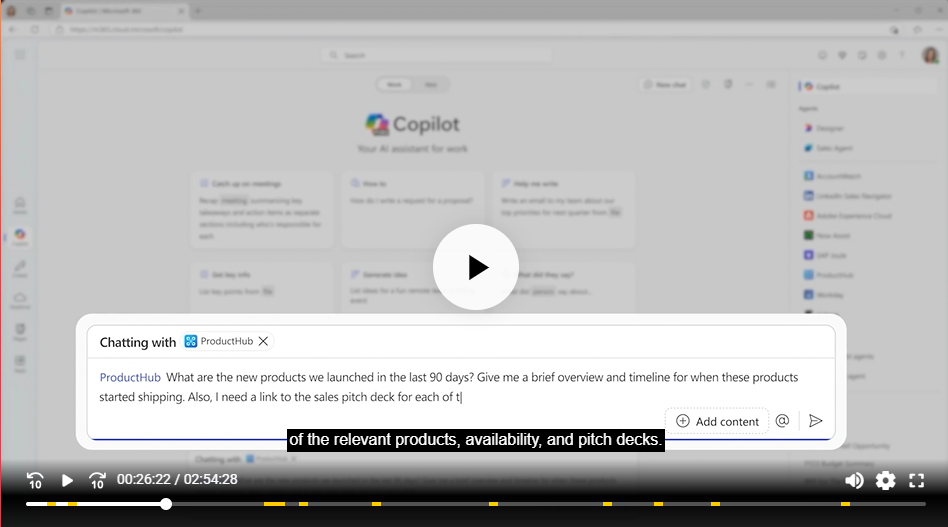Viewport: 948px width, 527px height.
Task: Remove the ProductHub chip with X
Action: [x=263, y=341]
